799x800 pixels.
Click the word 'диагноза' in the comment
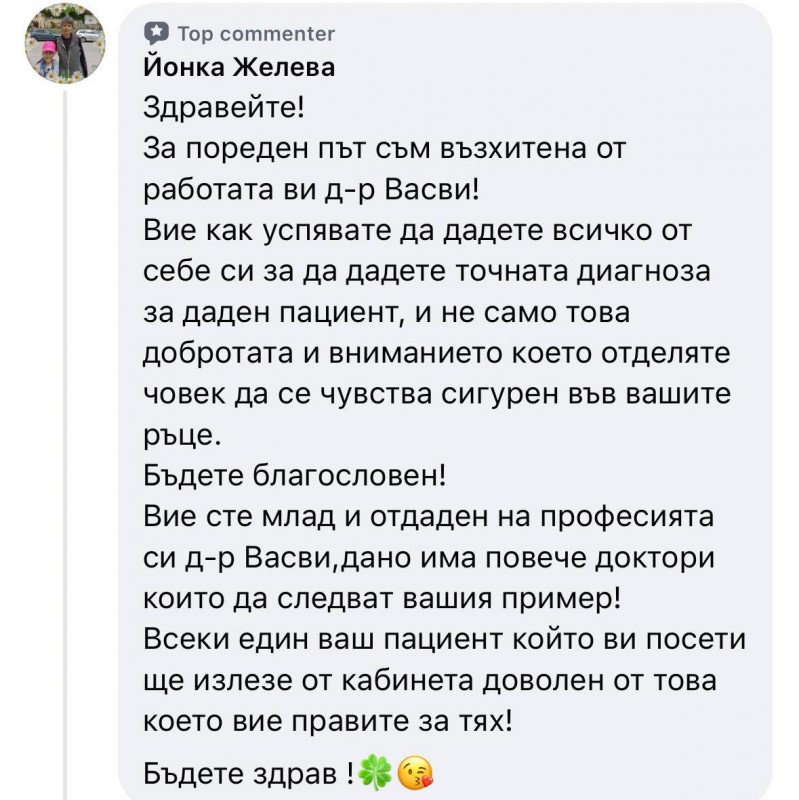point(643,272)
